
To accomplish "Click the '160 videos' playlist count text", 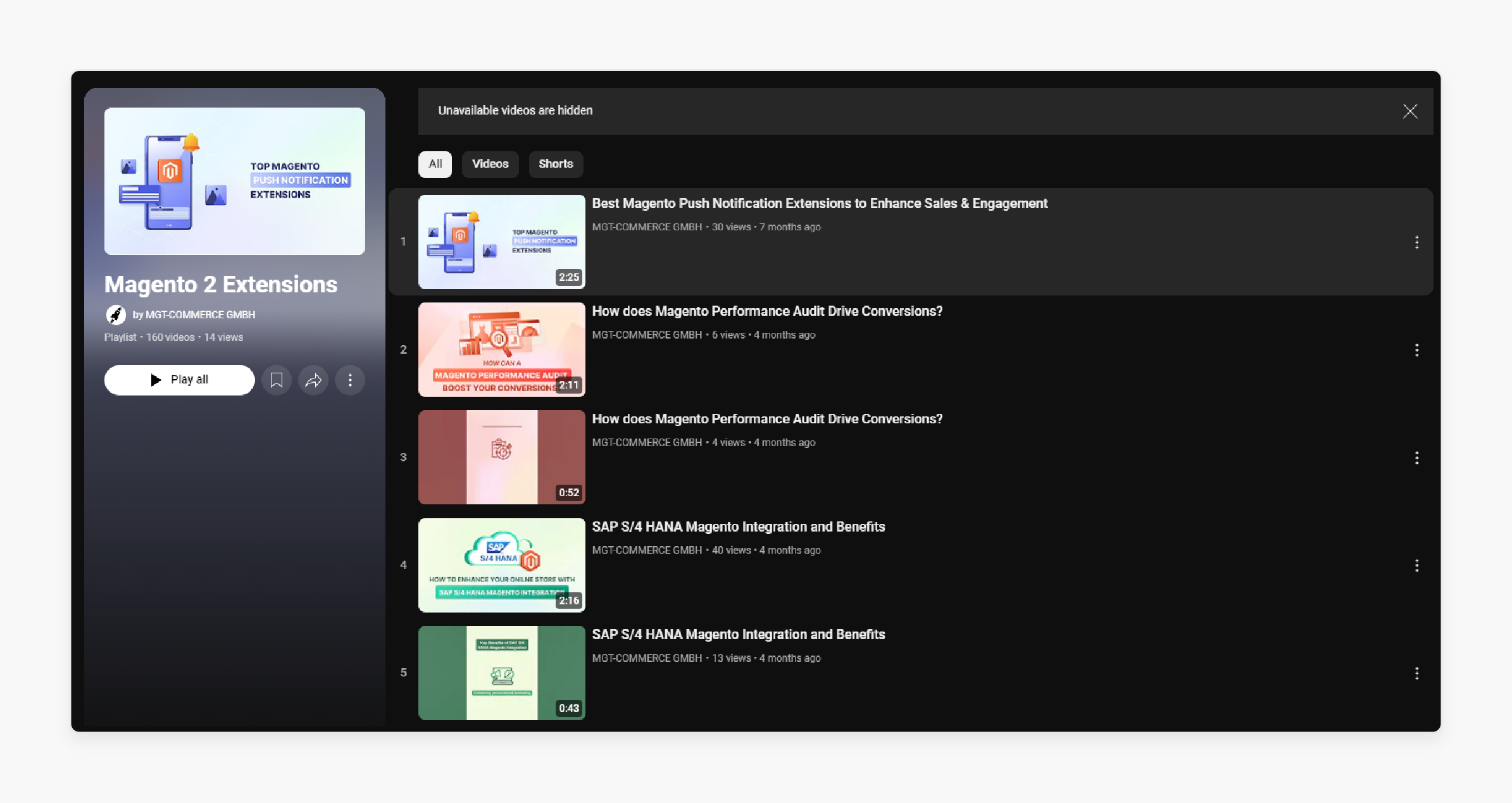I will click(170, 337).
